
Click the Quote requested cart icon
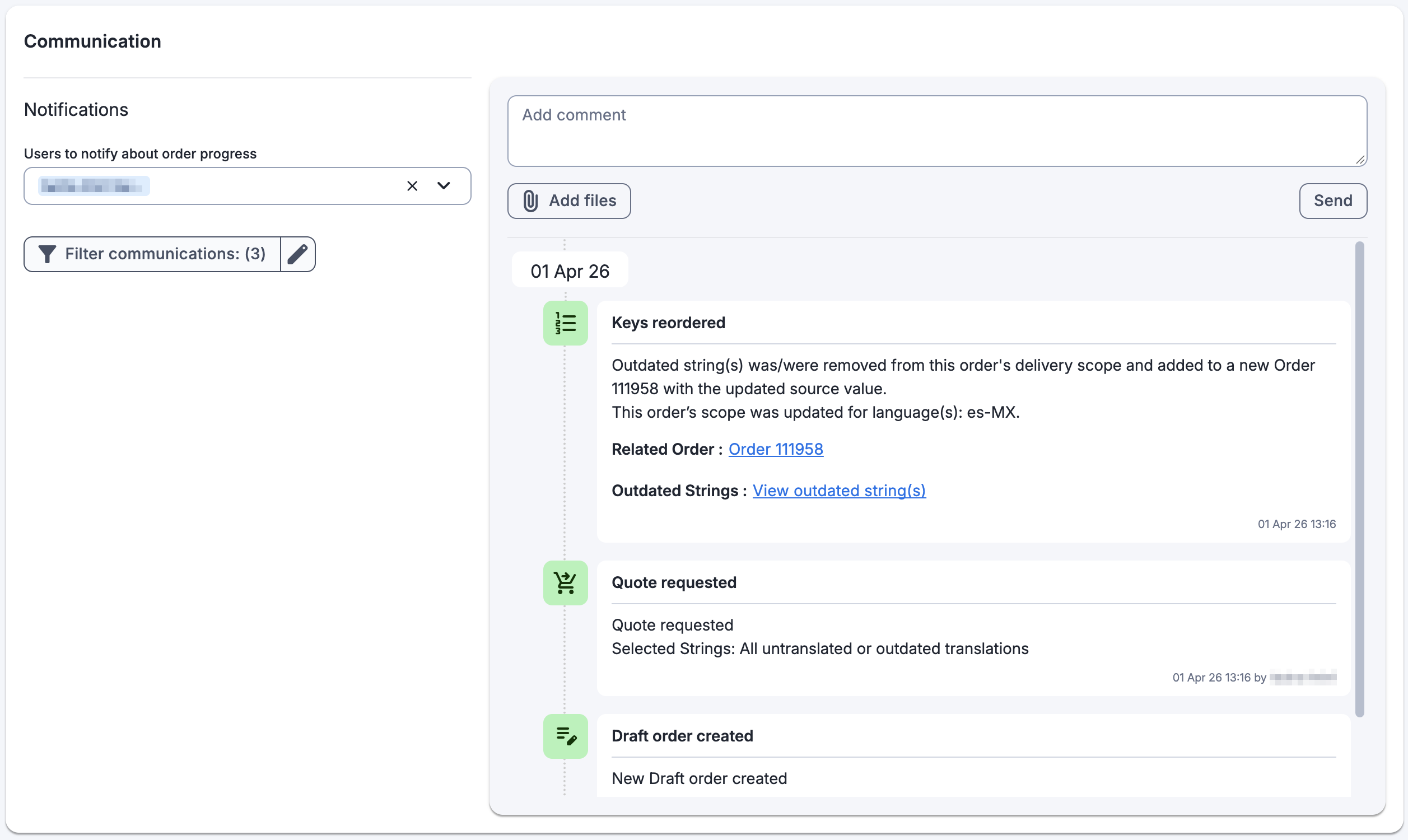tap(565, 583)
